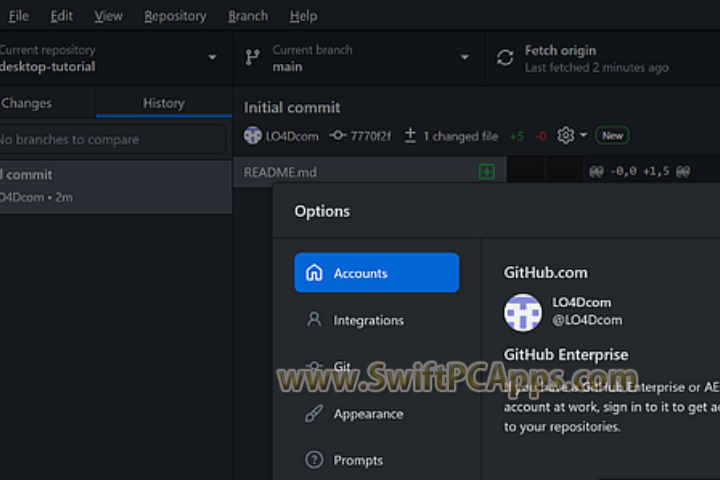Image resolution: width=720 pixels, height=480 pixels.
Task: Open the Branch menu
Action: [248, 16]
